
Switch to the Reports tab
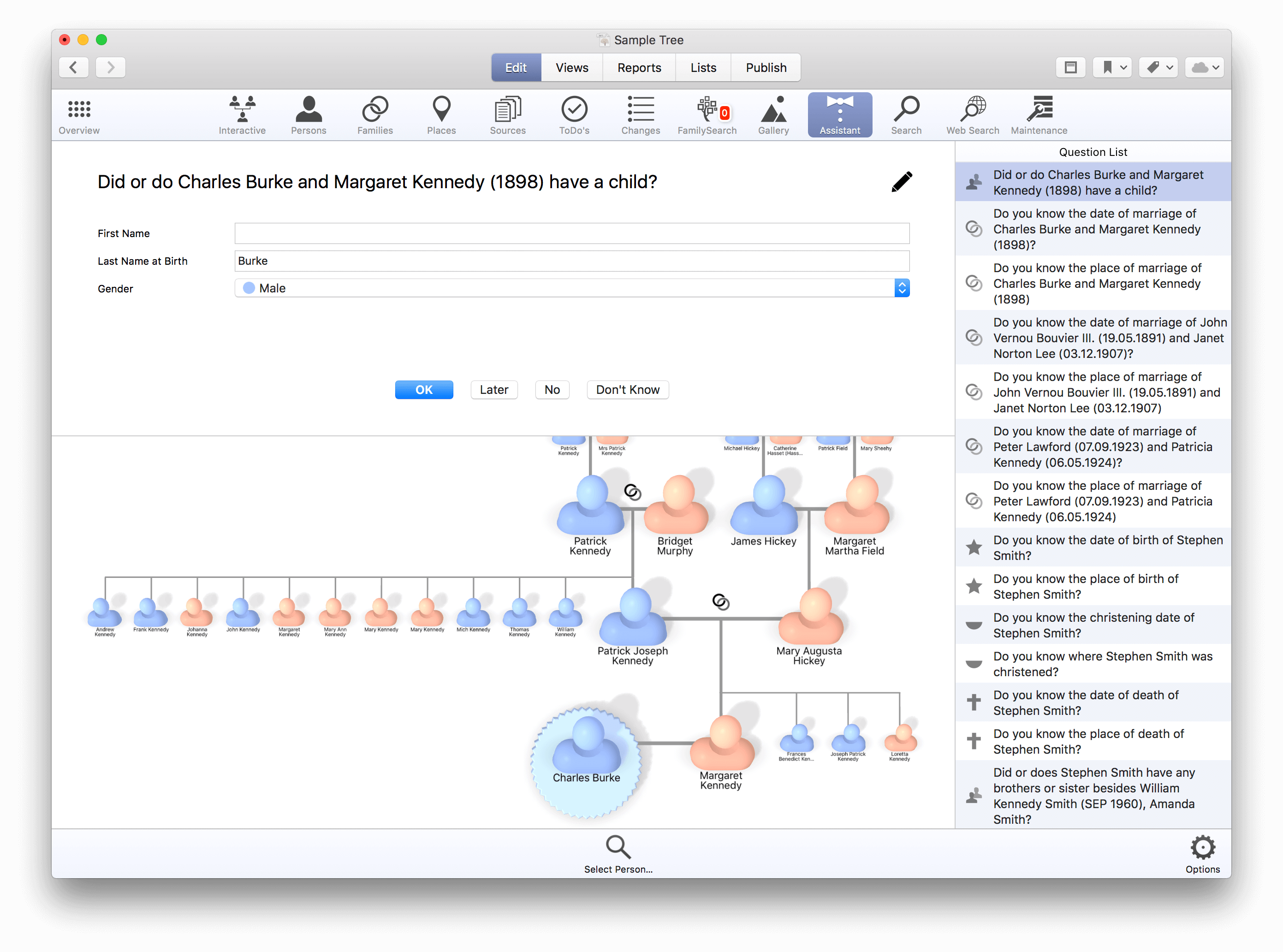pyautogui.click(x=639, y=67)
